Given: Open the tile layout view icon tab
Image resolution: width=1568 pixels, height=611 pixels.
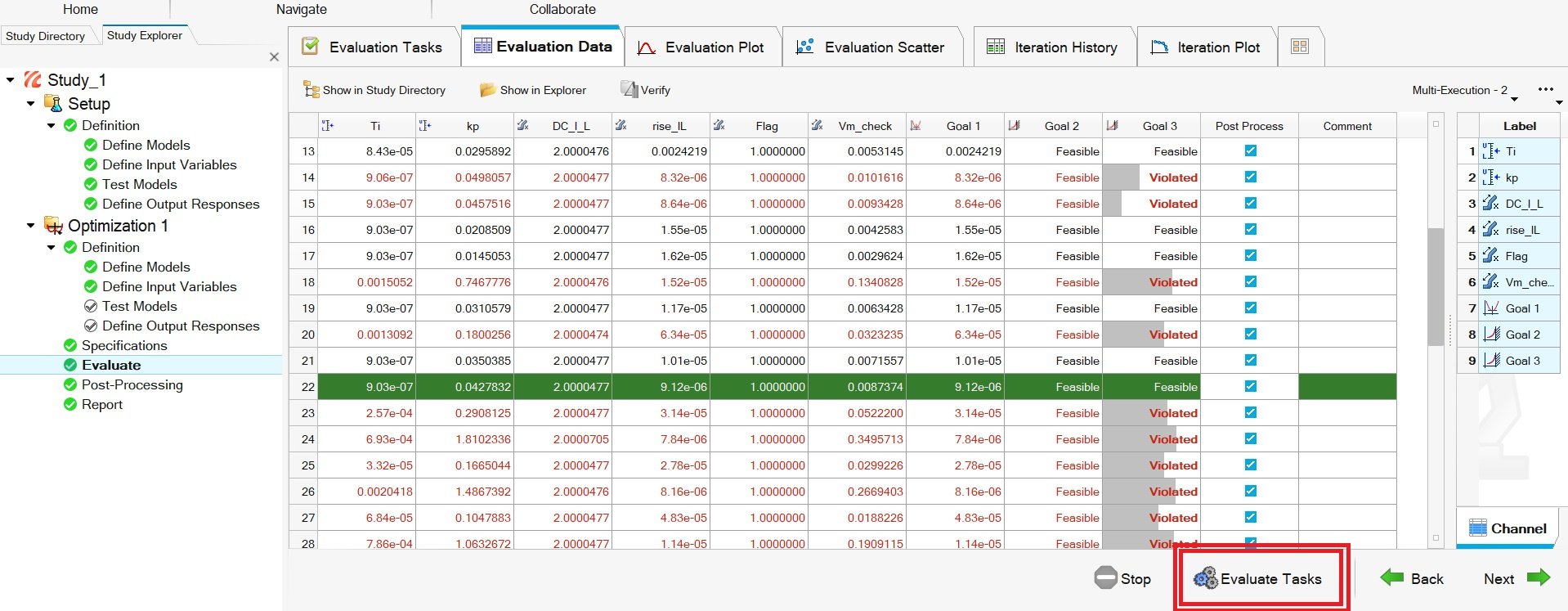Looking at the screenshot, I should [1300, 47].
